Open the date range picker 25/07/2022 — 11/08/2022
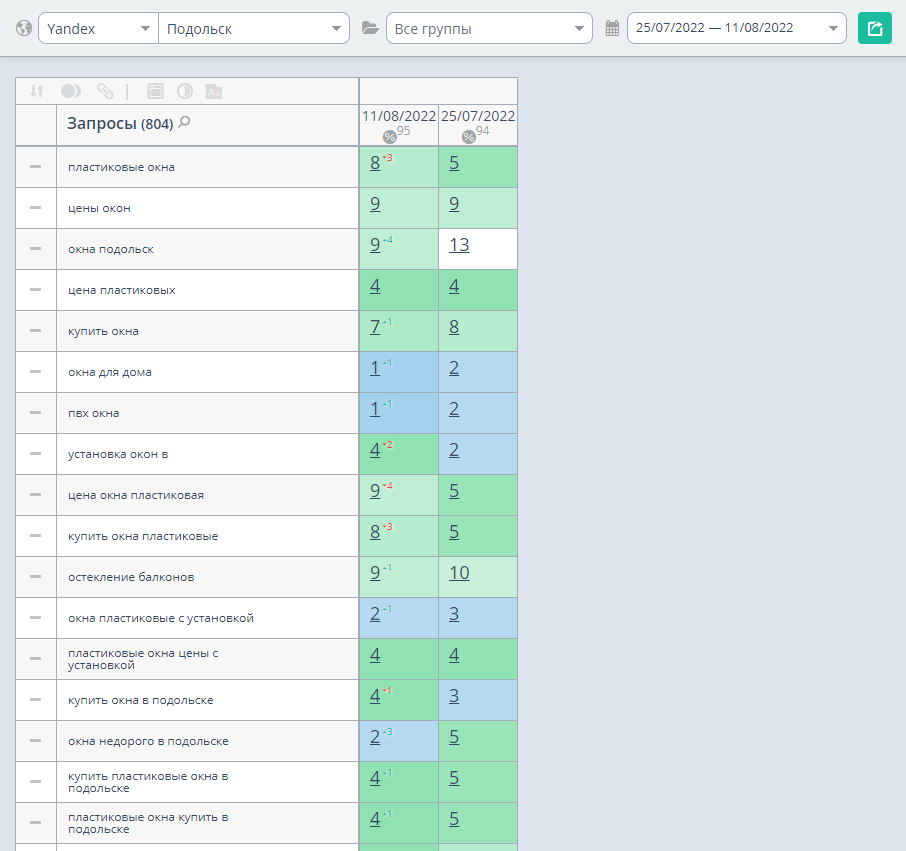Screen dimensions: 906x851 pos(735,28)
